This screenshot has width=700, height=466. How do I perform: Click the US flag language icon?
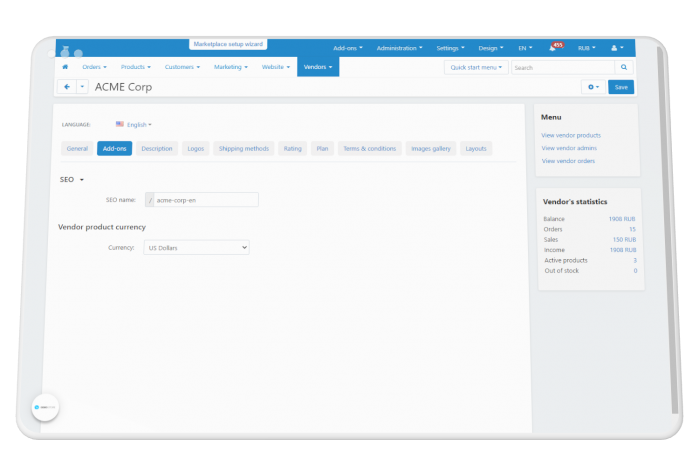tap(120, 124)
